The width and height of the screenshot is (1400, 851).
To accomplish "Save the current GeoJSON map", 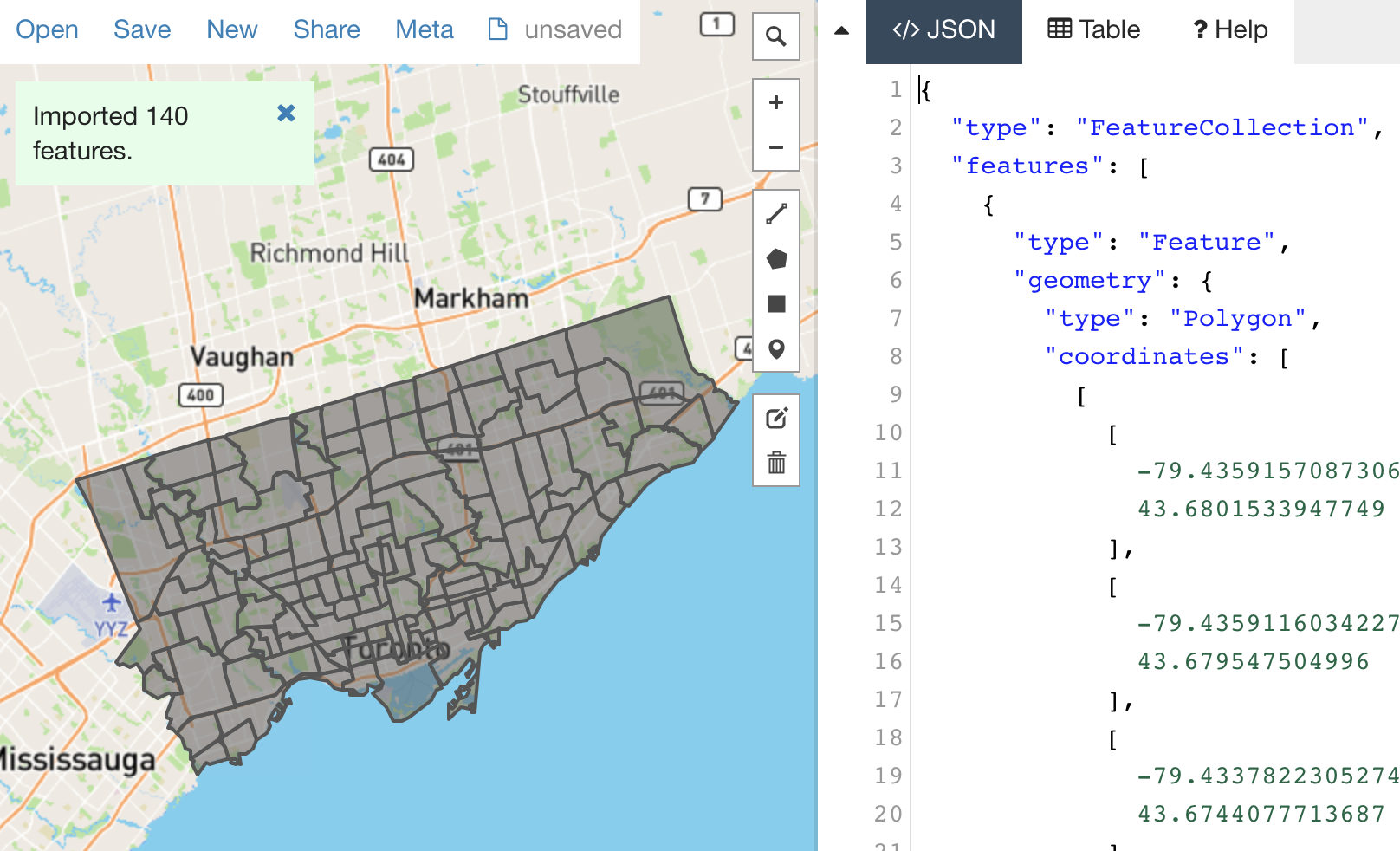I will pyautogui.click(x=141, y=29).
